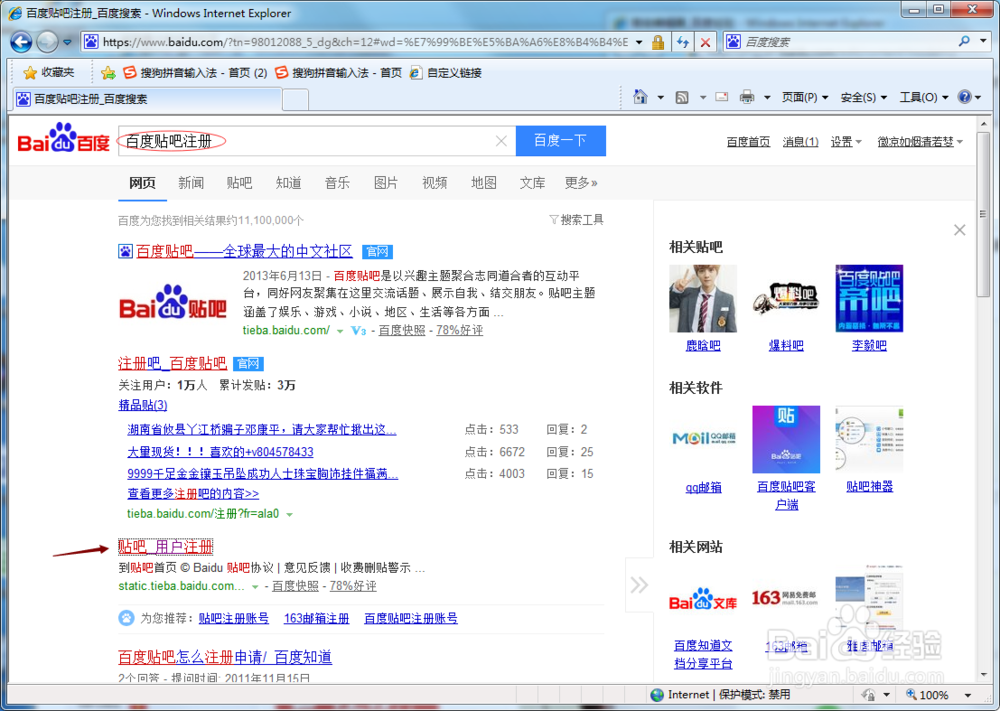
Task: Open the 工具(O) menu
Action: [923, 97]
